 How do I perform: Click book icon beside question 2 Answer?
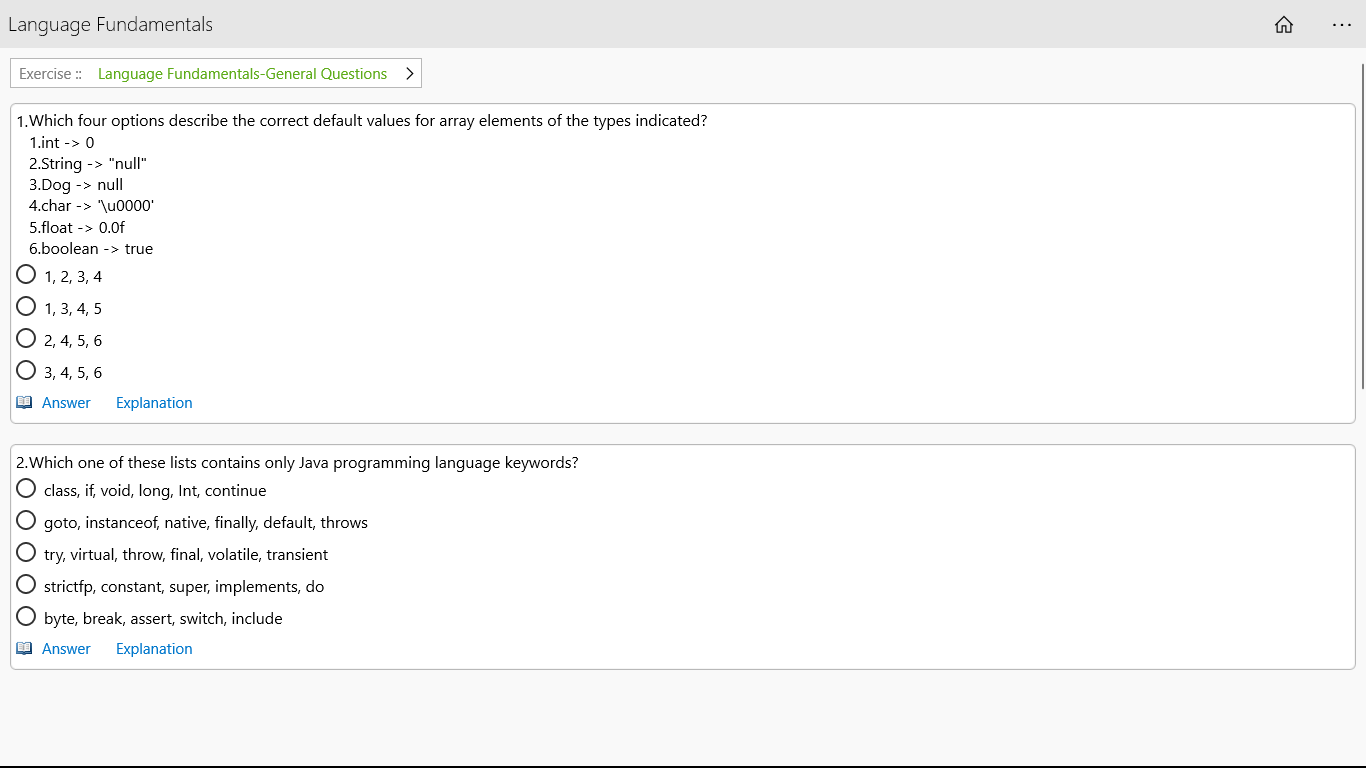[x=24, y=649]
